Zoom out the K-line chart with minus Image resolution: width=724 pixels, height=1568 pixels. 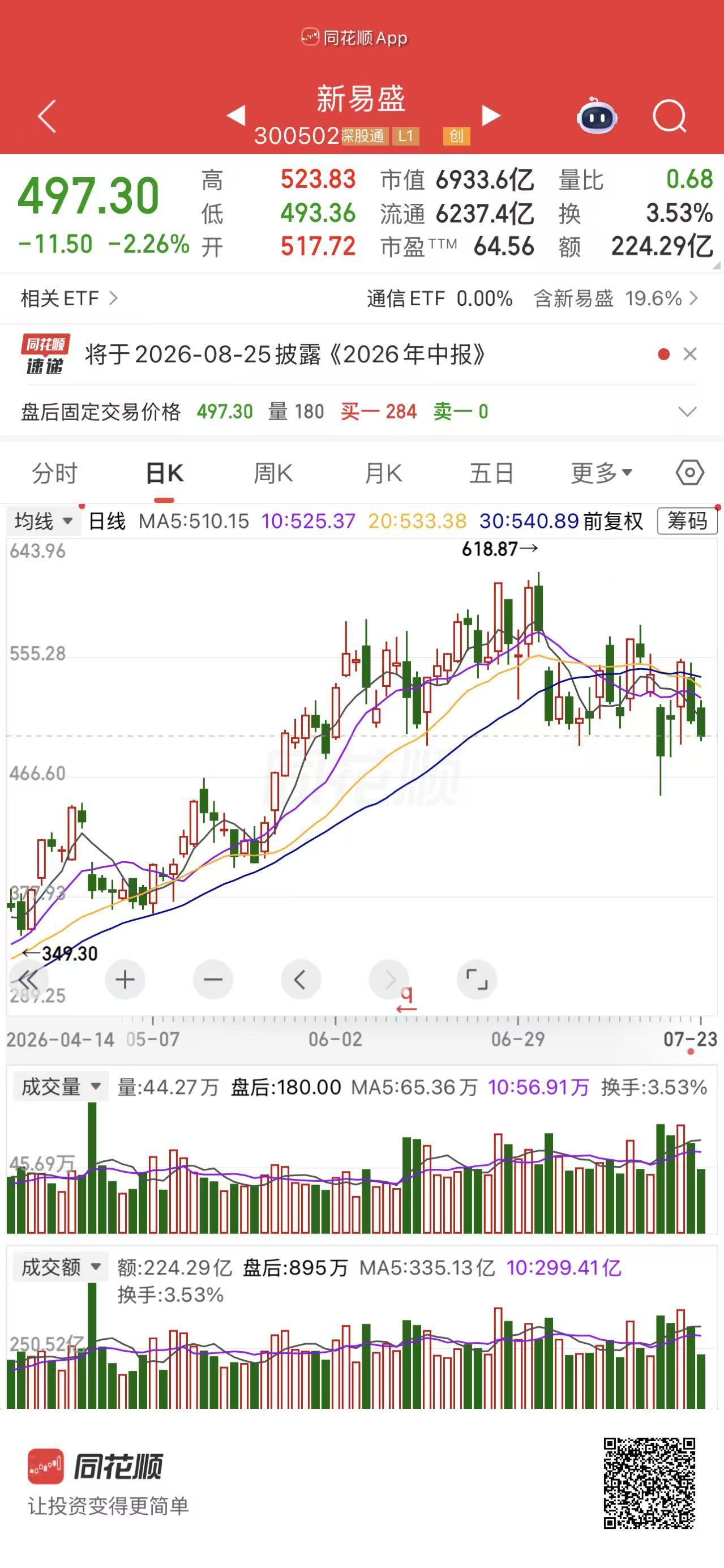pyautogui.click(x=212, y=980)
